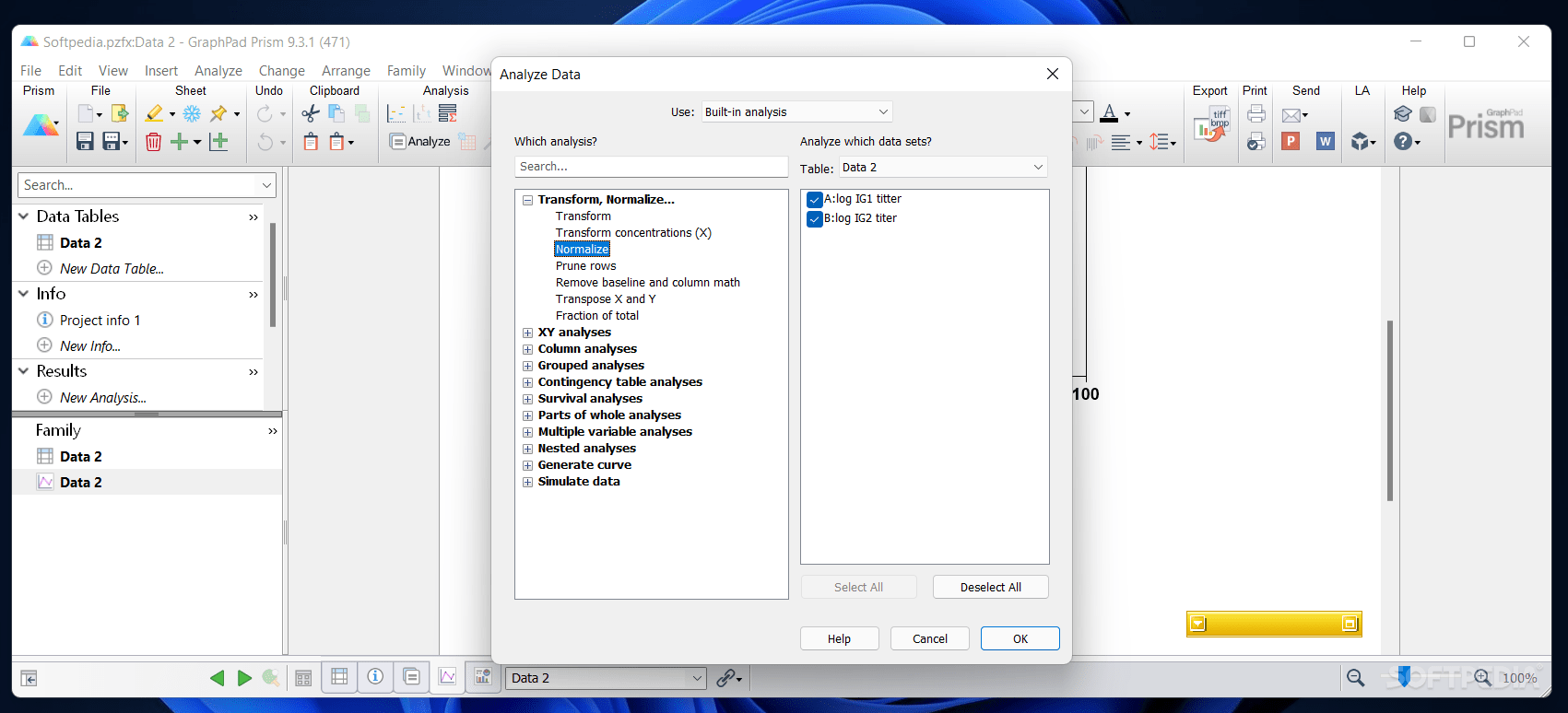Click the Export tiff/bmp icon
Screen dimensions: 1568x713
1210,125
